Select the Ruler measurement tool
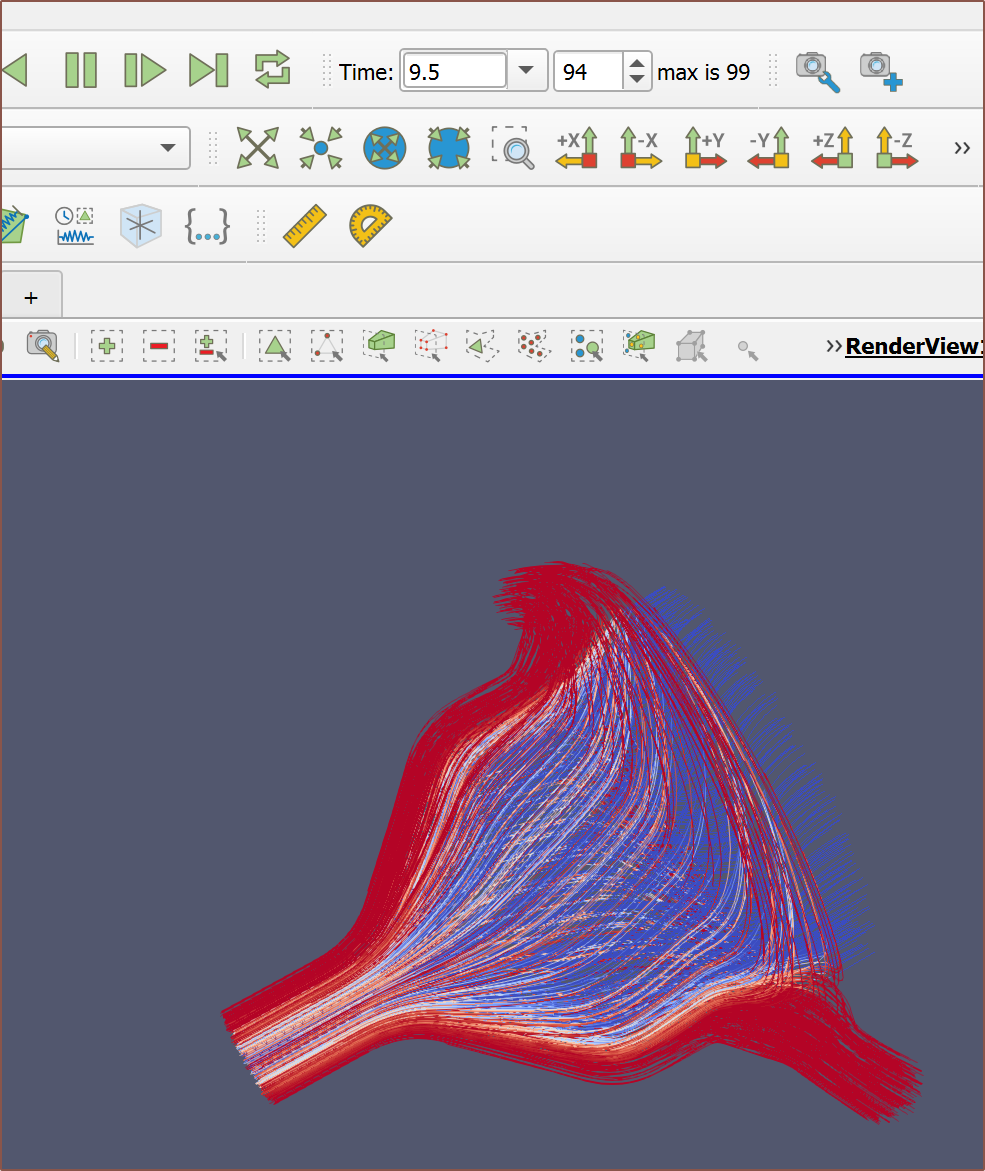The width and height of the screenshot is (985, 1171). (x=305, y=226)
